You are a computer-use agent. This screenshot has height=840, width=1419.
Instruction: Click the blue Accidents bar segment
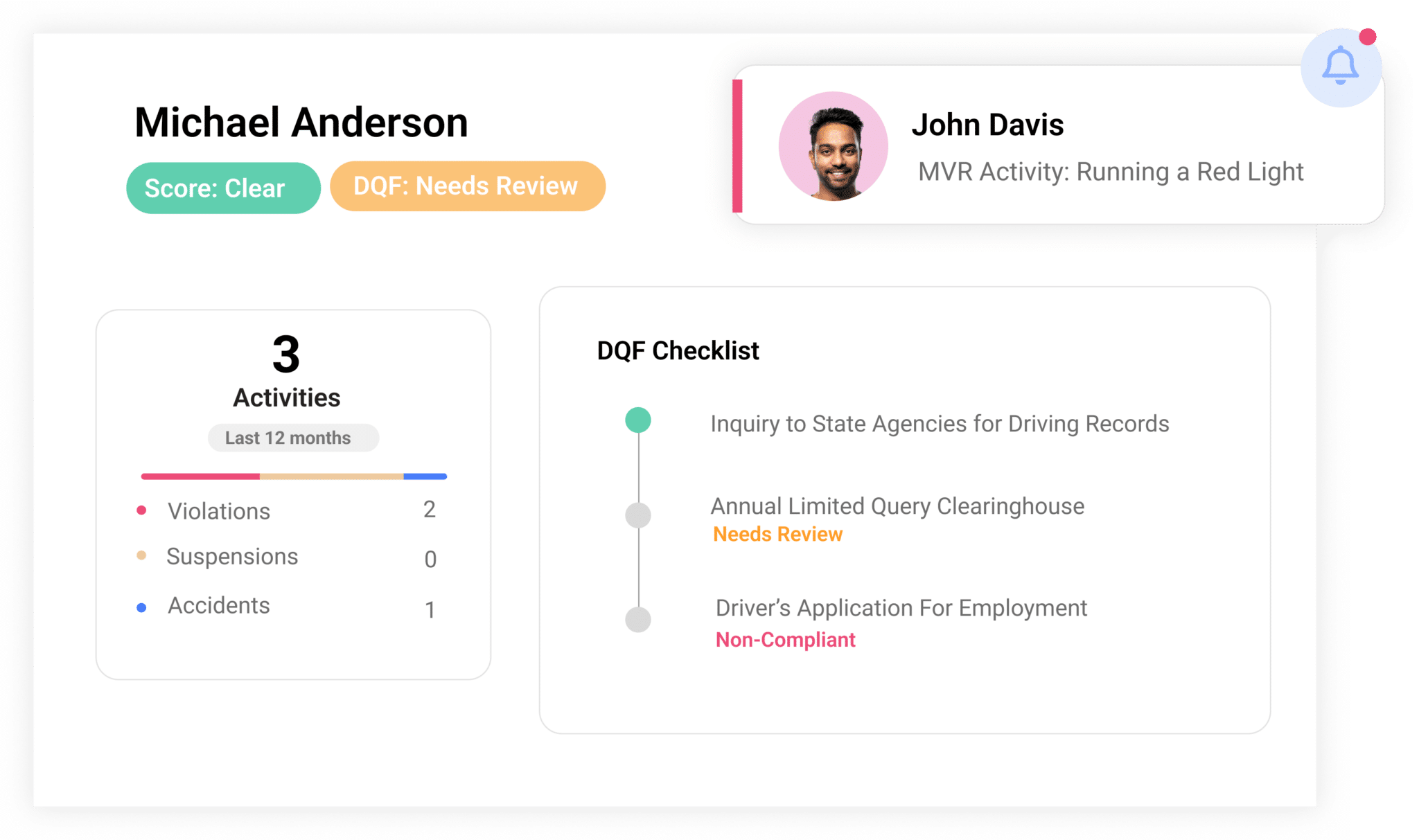tap(425, 476)
